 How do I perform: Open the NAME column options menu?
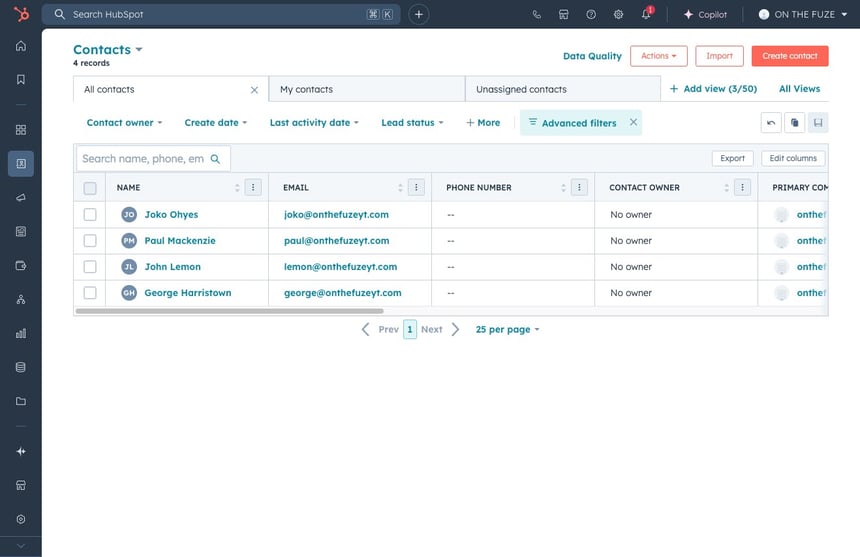tap(253, 187)
